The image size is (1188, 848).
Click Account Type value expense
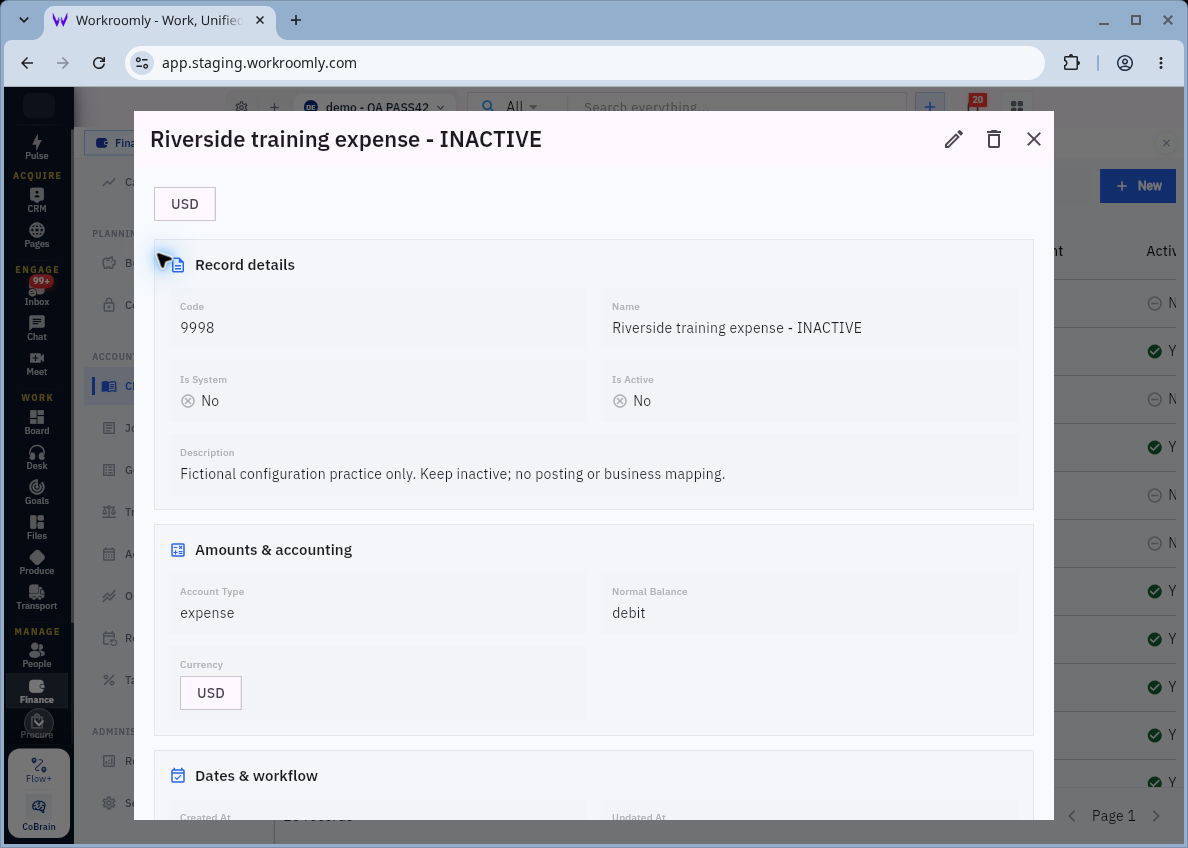(x=207, y=612)
